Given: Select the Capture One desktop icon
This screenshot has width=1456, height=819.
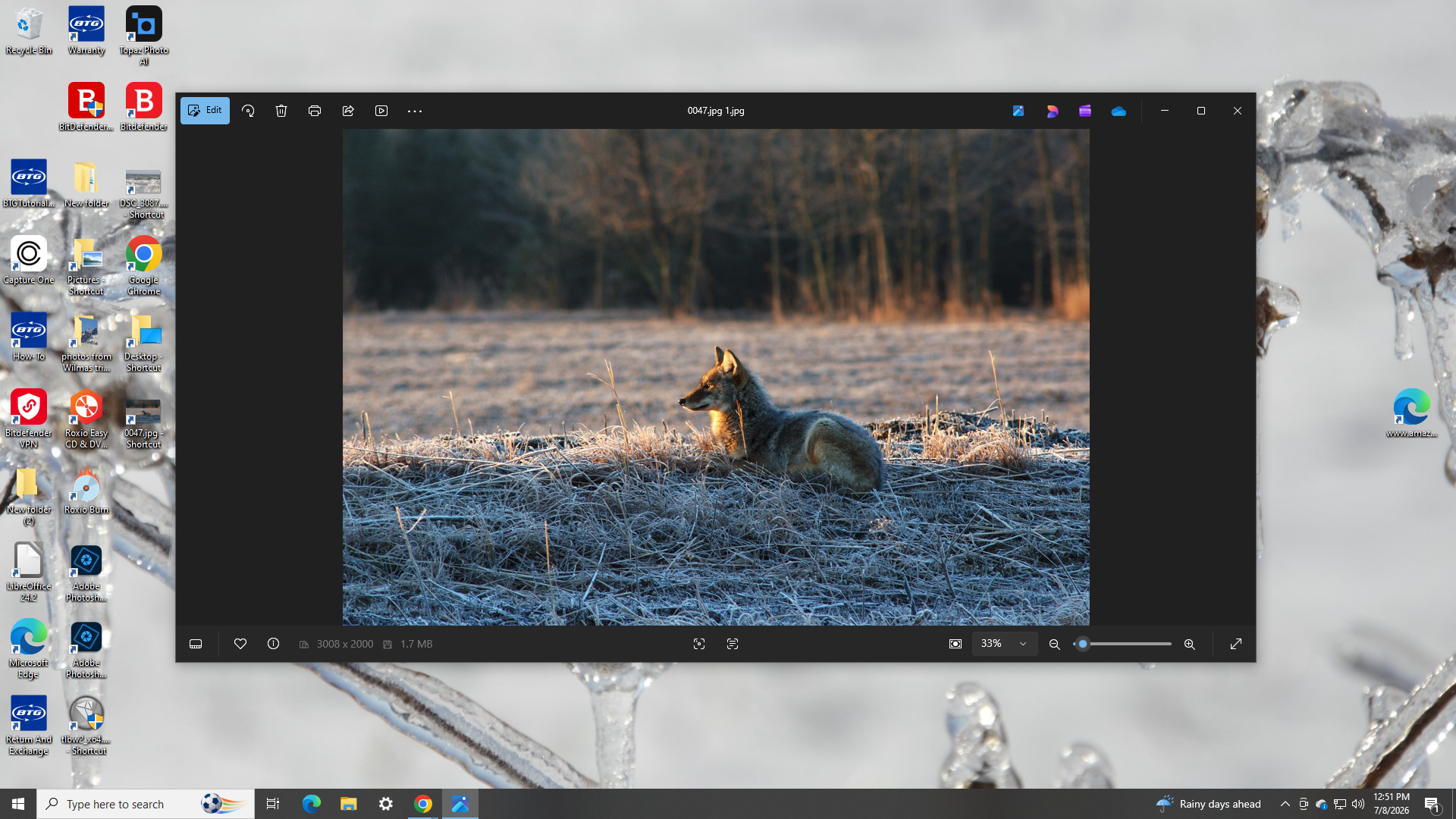Looking at the screenshot, I should pos(29,260).
